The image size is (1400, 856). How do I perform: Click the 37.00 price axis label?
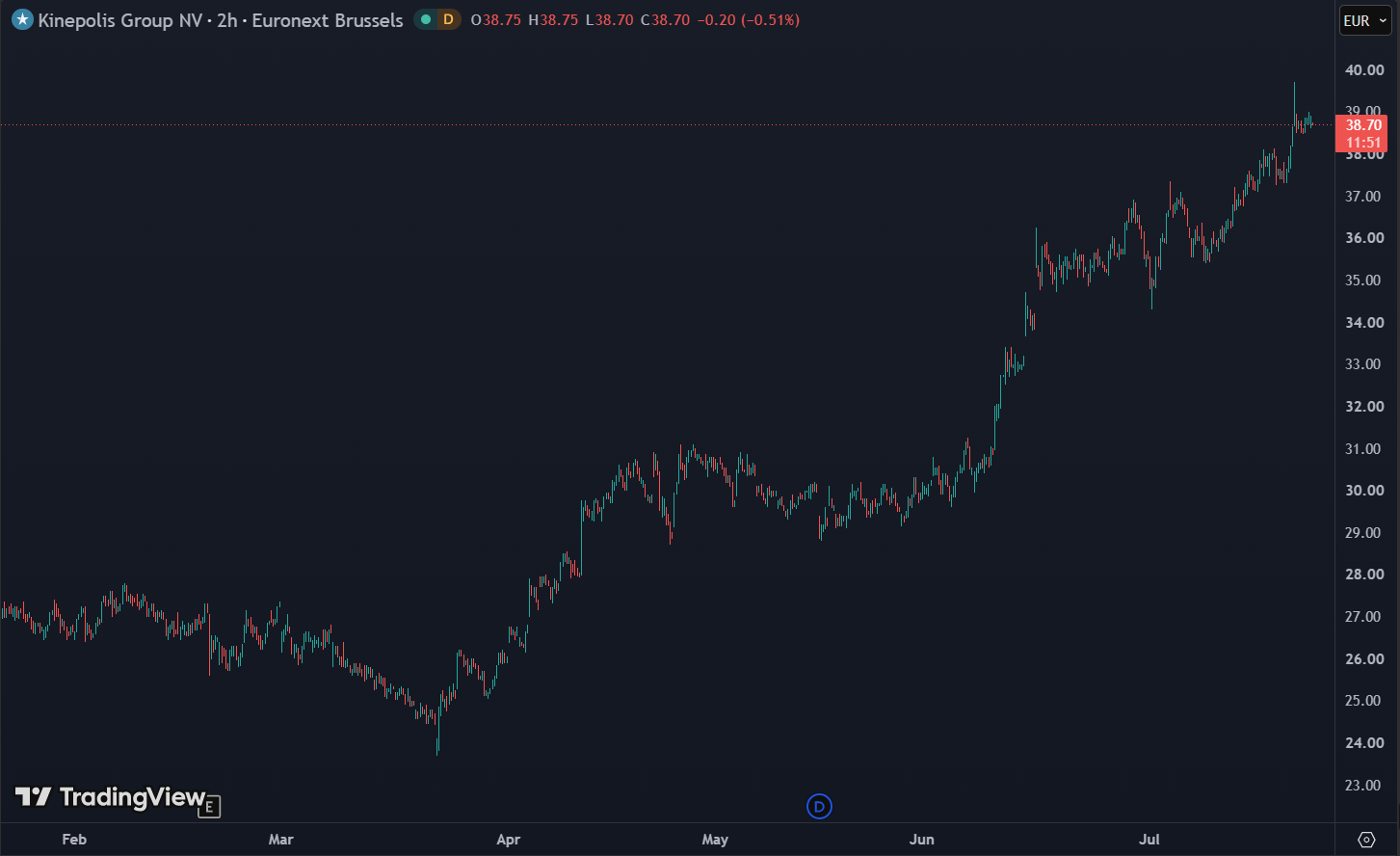tap(1364, 197)
